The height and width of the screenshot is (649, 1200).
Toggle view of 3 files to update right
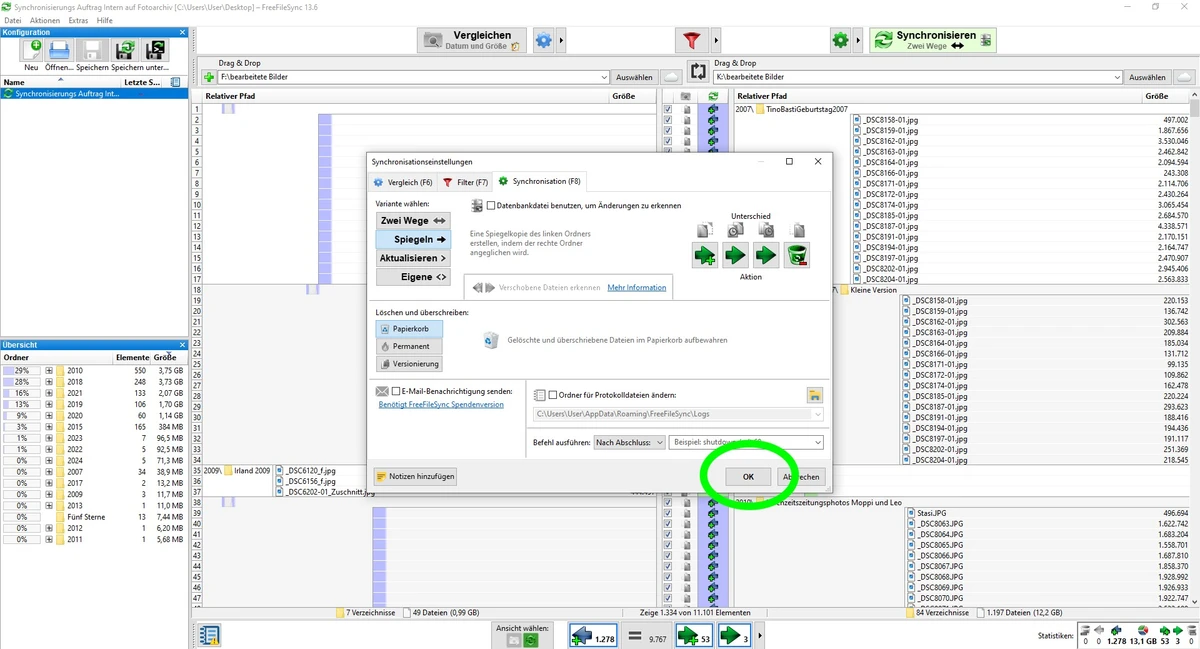tap(735, 635)
